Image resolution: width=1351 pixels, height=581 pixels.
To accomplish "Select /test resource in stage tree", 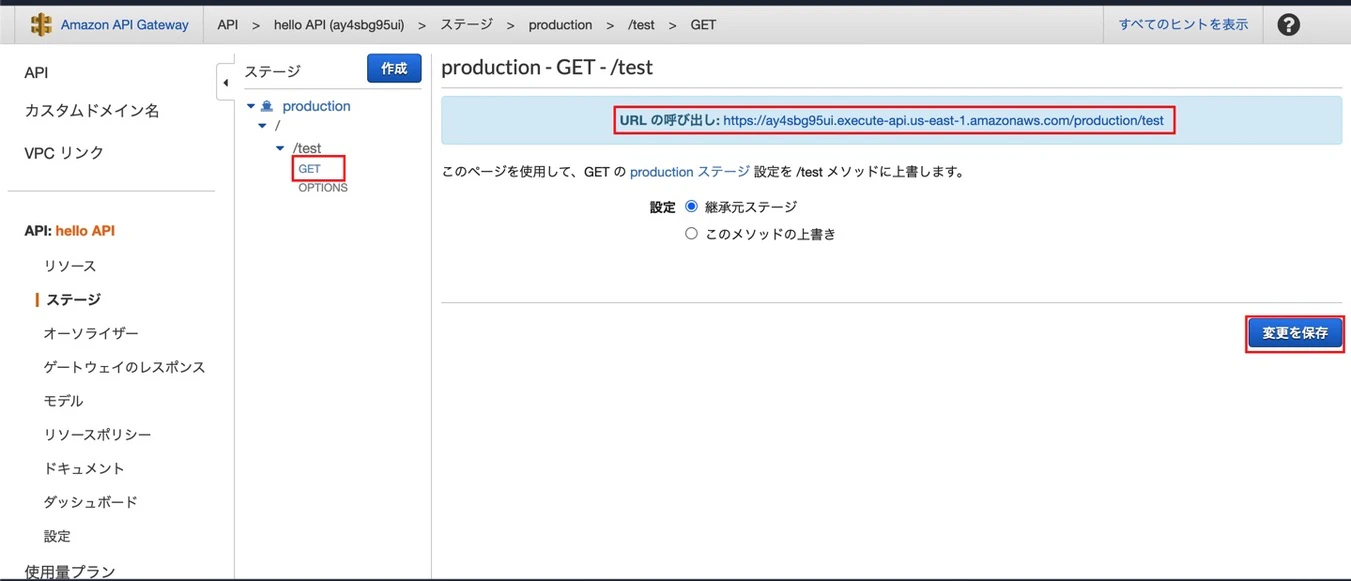I will click(x=307, y=148).
